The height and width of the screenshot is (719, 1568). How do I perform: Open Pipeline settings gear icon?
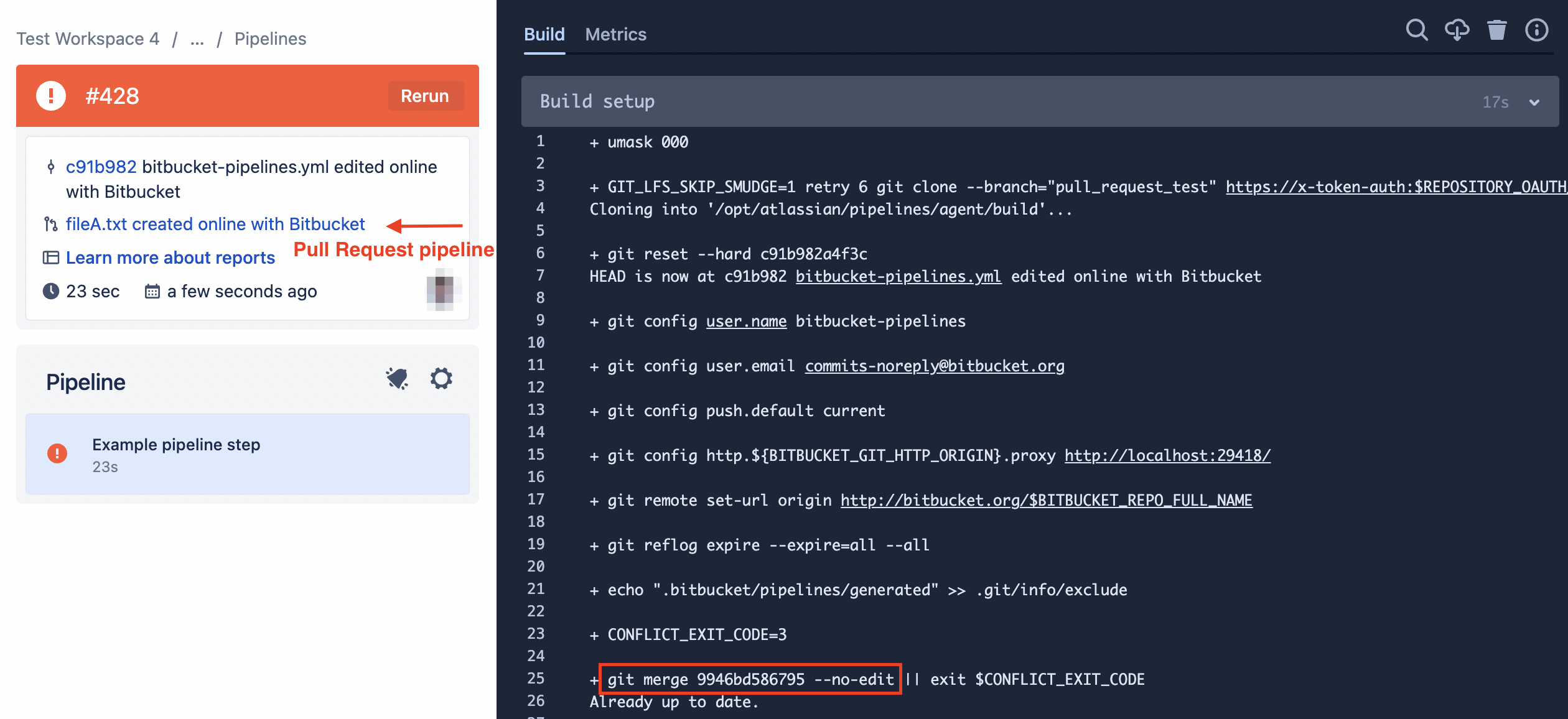click(441, 379)
